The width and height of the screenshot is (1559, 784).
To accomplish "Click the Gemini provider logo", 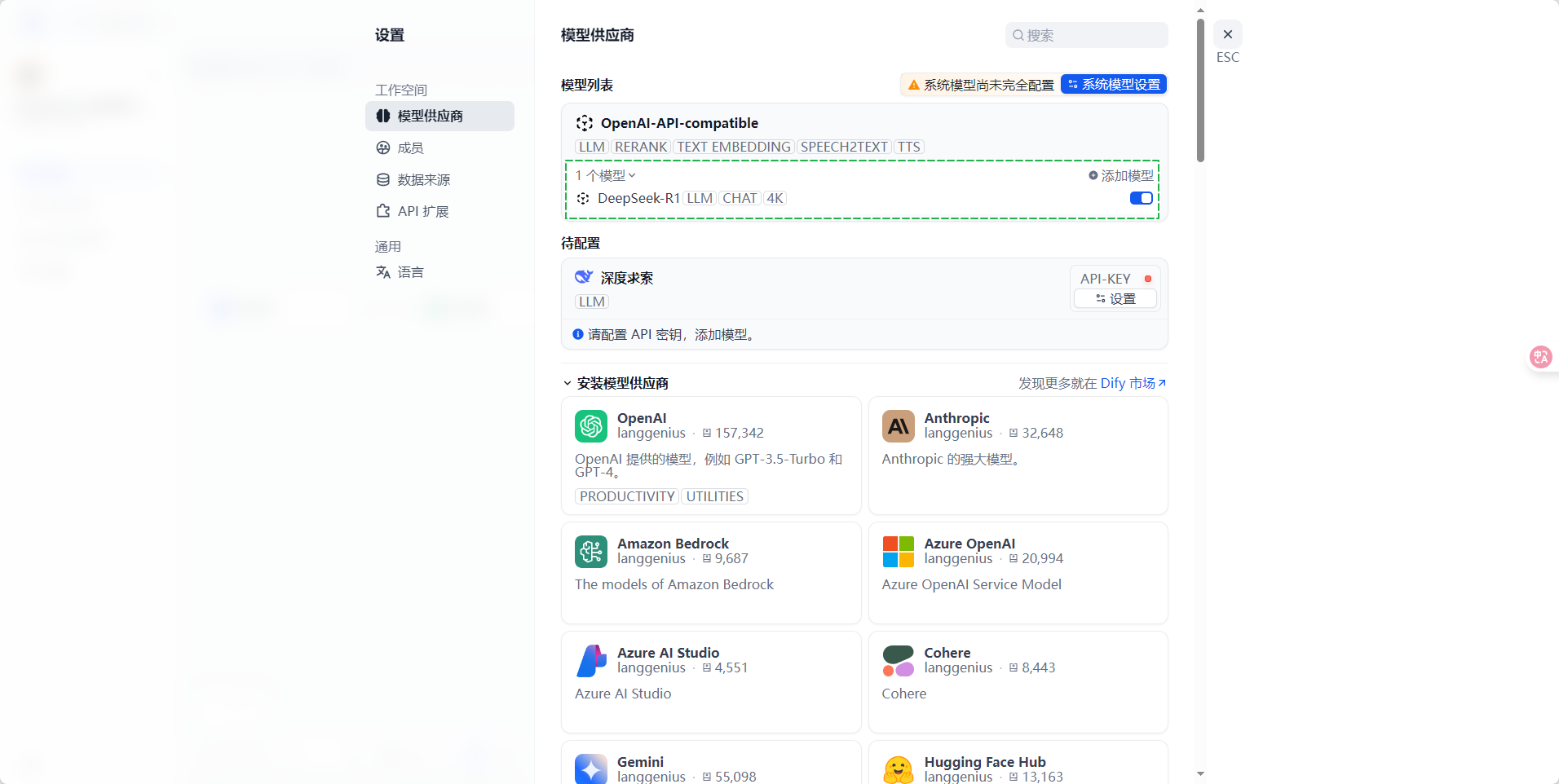I will (591, 769).
